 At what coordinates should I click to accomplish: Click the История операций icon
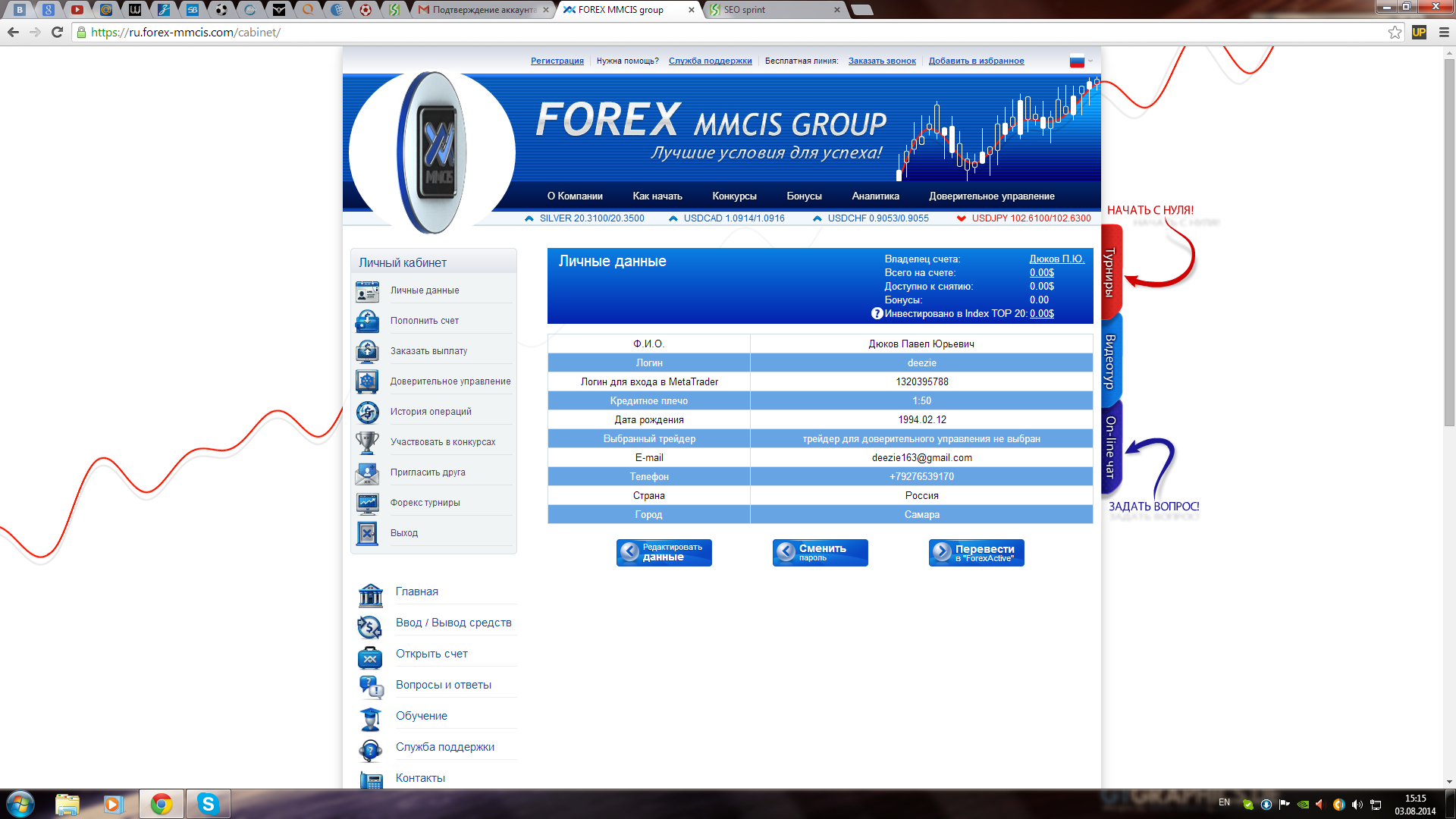[367, 413]
